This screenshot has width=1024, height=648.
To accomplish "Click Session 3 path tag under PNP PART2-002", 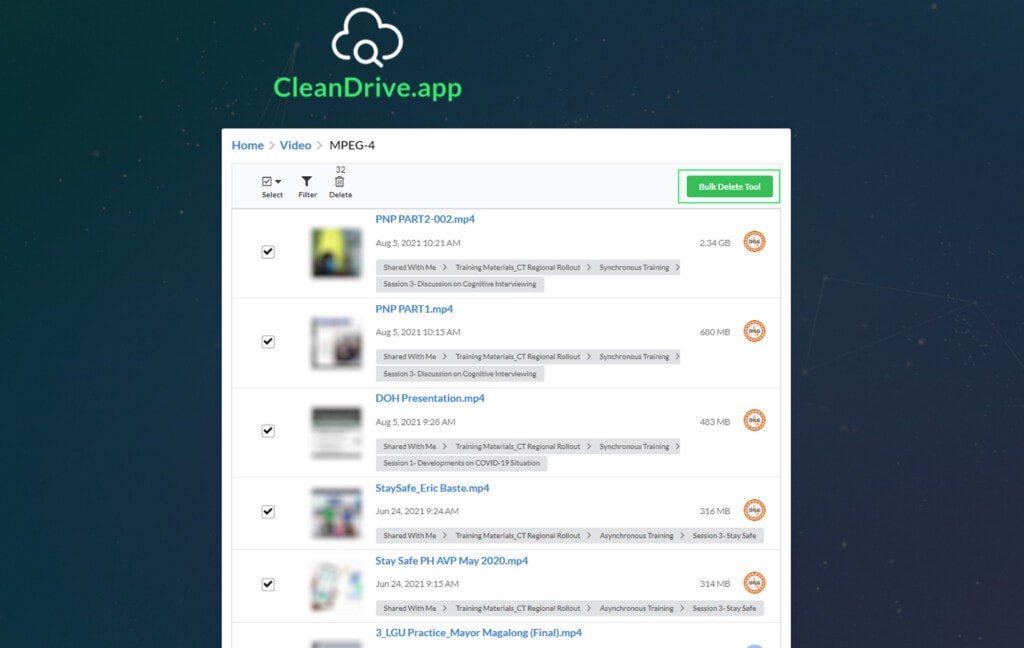I will tap(460, 284).
